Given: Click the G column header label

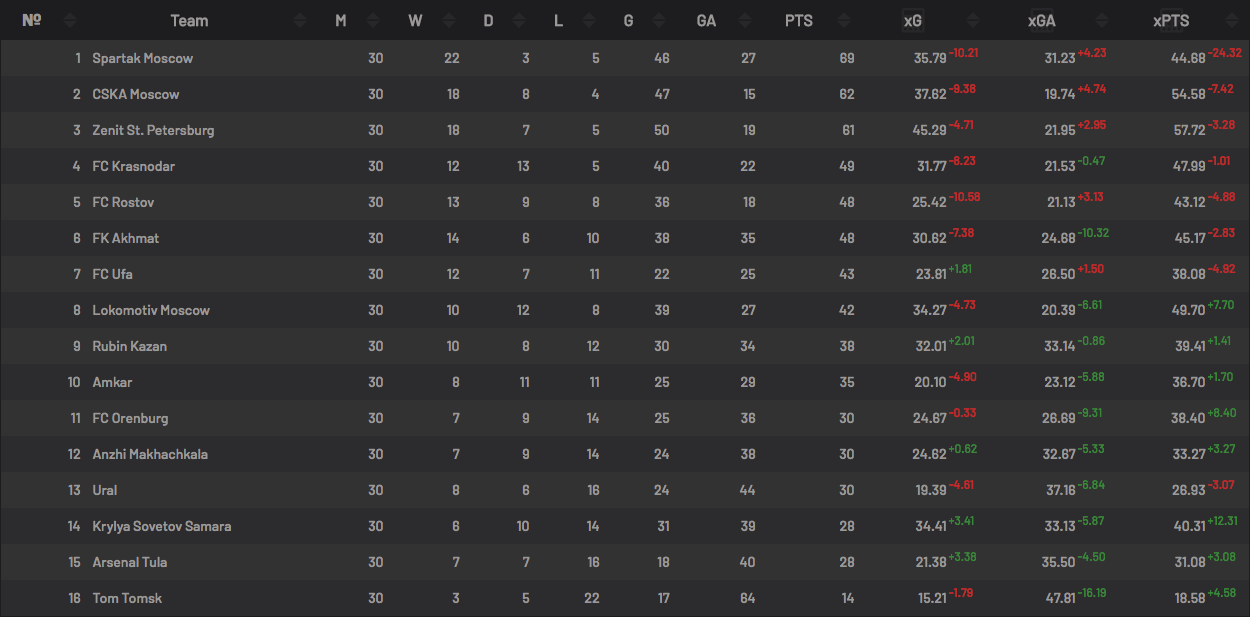Looking at the screenshot, I should (x=628, y=20).
